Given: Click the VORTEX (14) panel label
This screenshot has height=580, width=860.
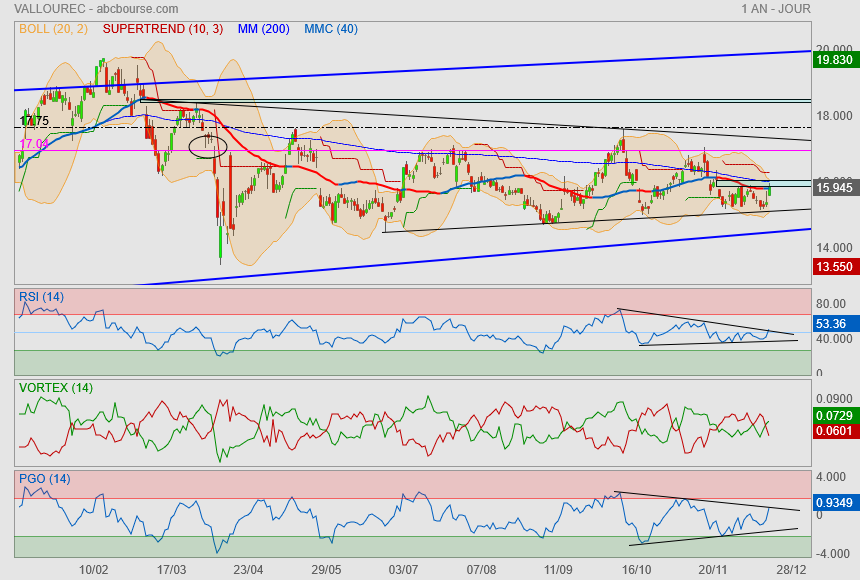Looking at the screenshot, I should [56, 387].
